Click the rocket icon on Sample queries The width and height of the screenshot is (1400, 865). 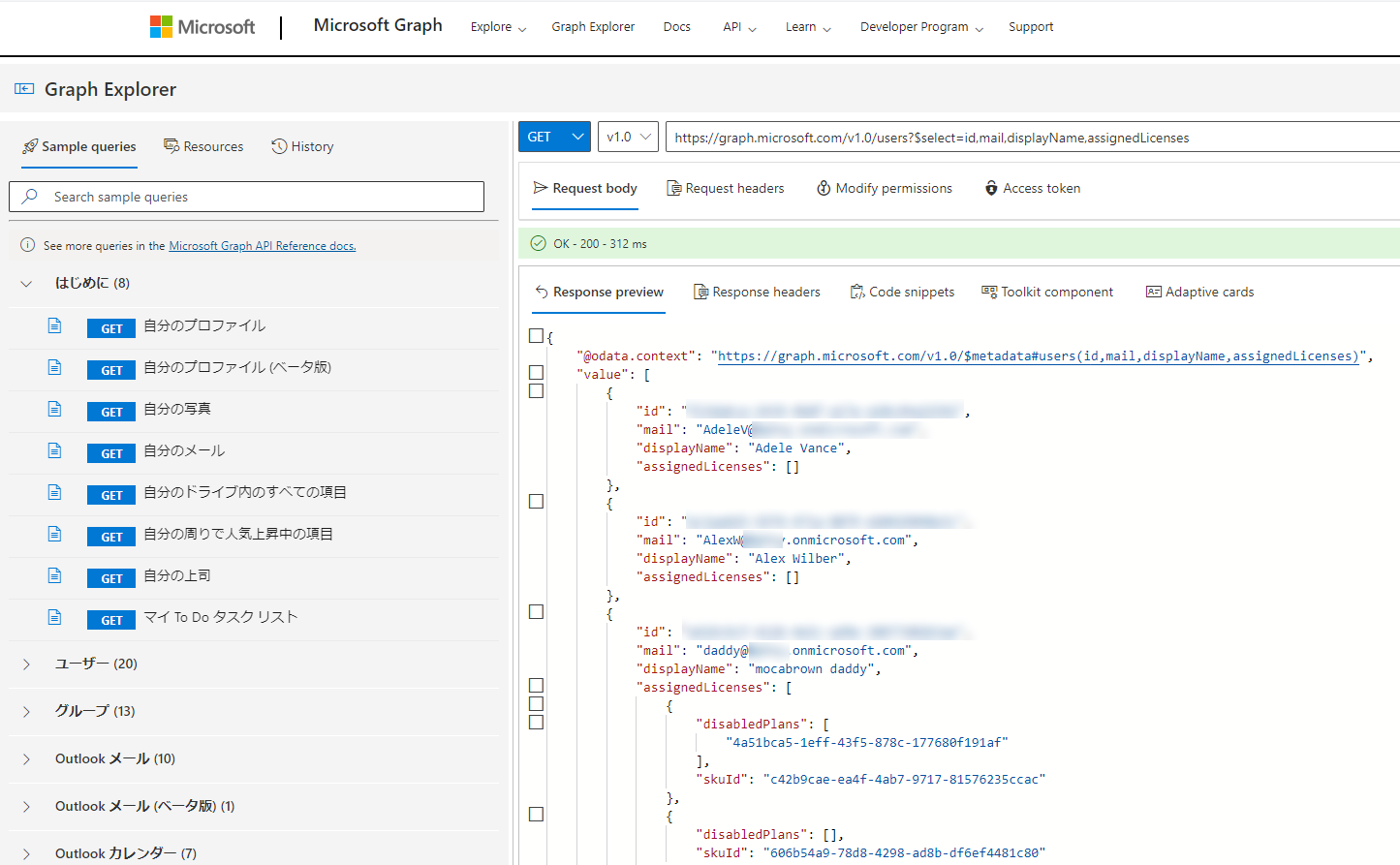click(x=30, y=146)
